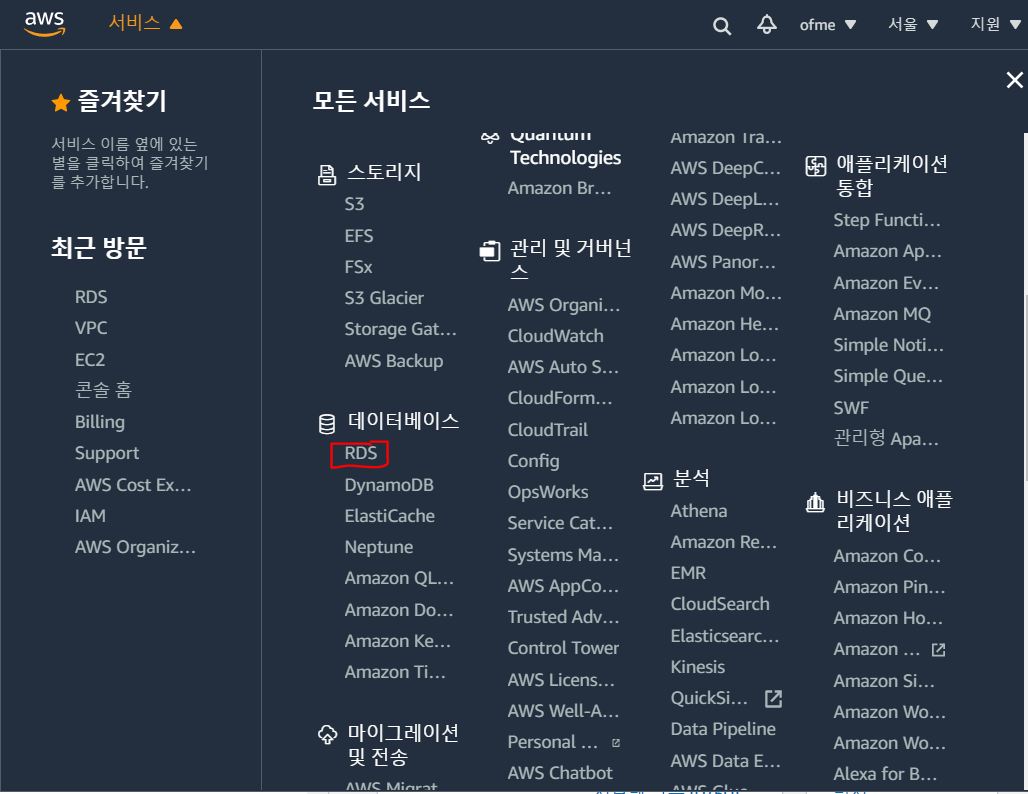Open RDS under the Database category
The width and height of the screenshot is (1028, 794).
point(361,453)
